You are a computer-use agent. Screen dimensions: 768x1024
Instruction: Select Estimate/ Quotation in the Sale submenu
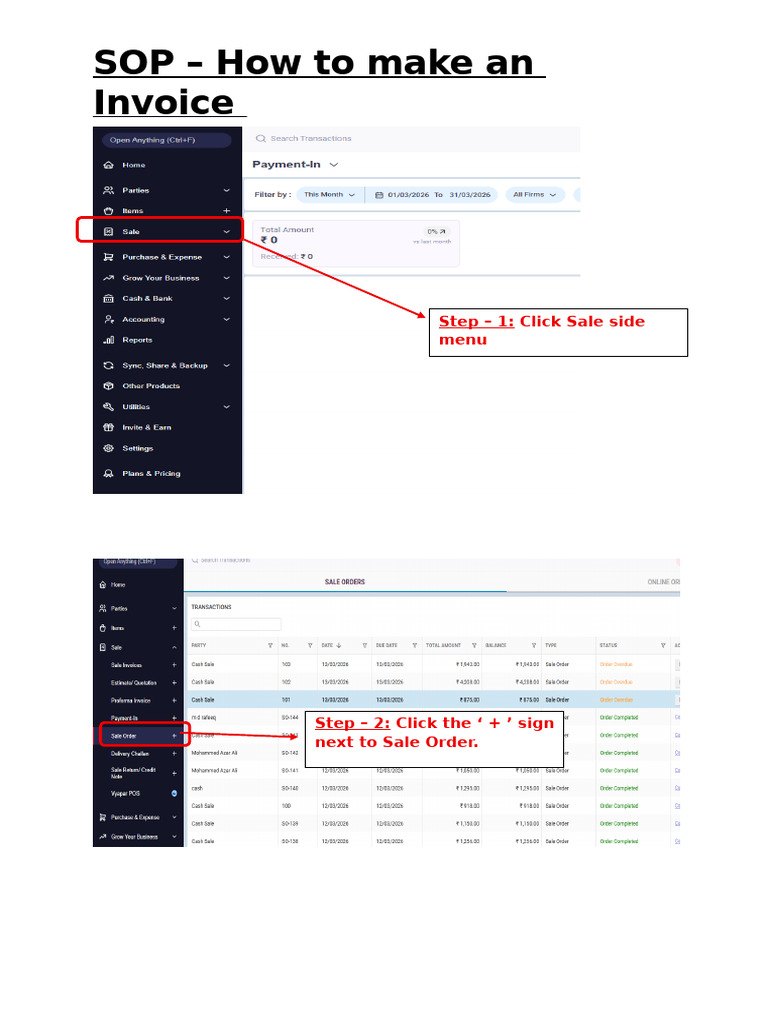(134, 682)
